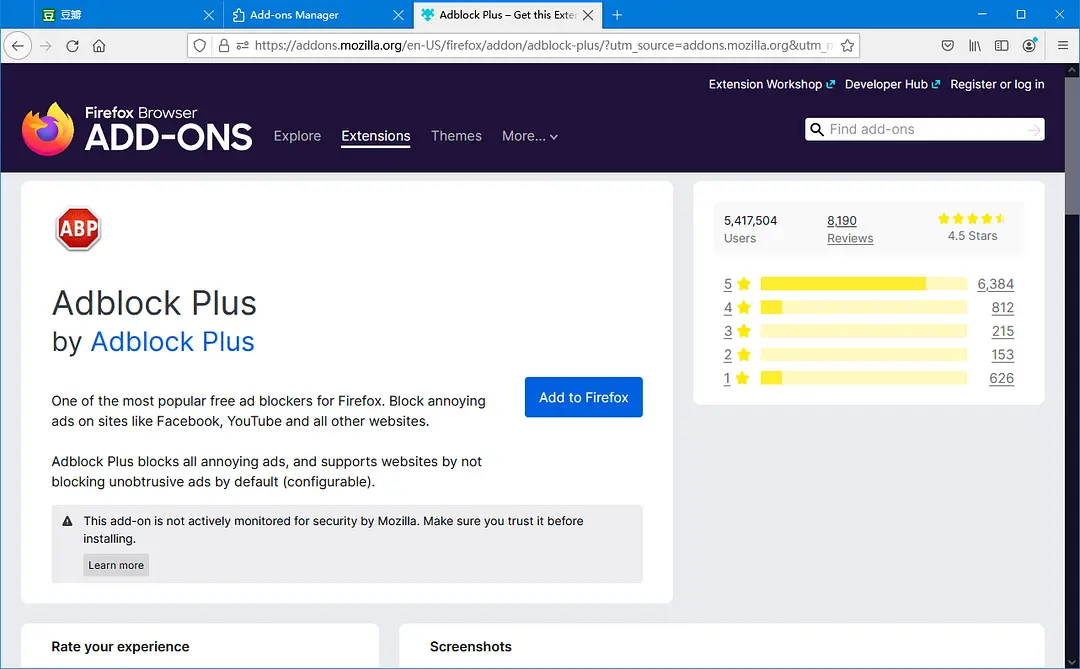Open the Firefox hamburger application menu
This screenshot has width=1080, height=669.
pos(1062,46)
